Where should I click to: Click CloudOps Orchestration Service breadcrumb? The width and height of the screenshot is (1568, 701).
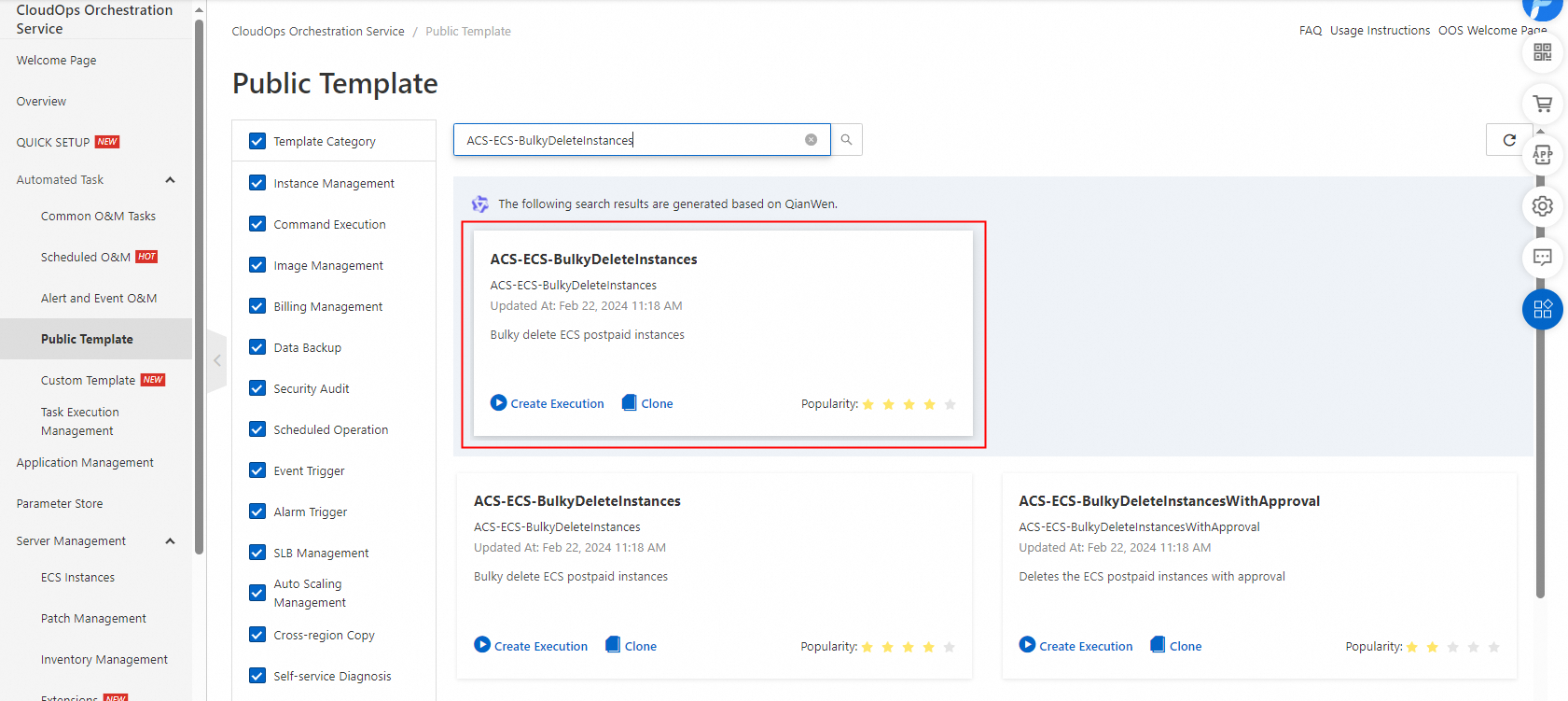[318, 32]
